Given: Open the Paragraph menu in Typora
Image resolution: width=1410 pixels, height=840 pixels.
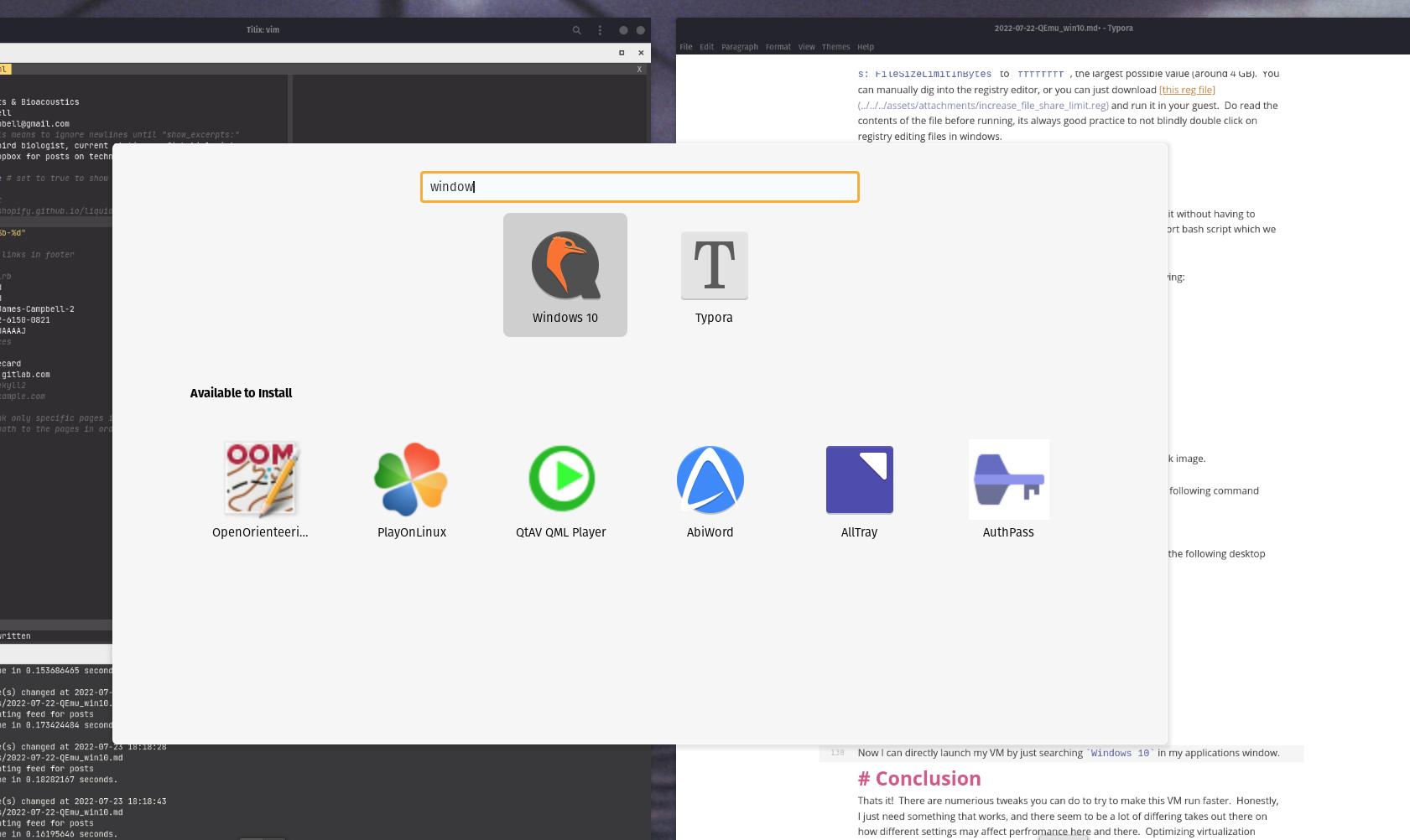Looking at the screenshot, I should pos(739,47).
